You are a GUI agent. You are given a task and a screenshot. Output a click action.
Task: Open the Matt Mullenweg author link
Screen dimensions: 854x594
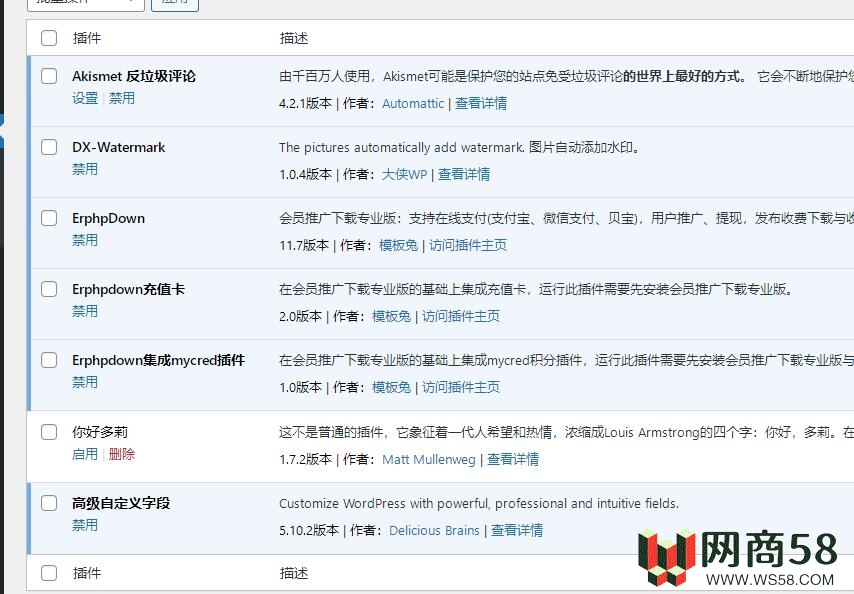point(429,460)
